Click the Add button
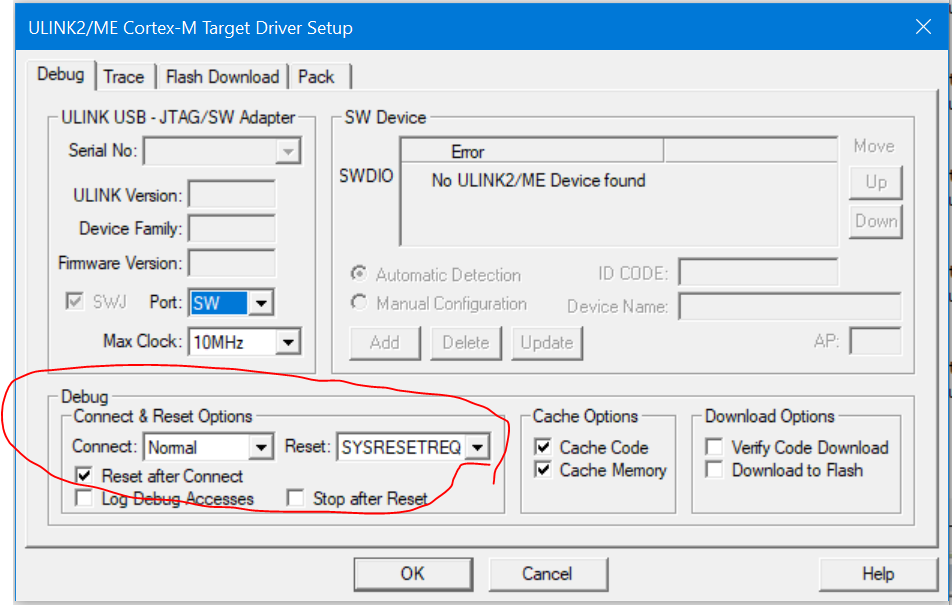The height and width of the screenshot is (605, 952). 385,343
